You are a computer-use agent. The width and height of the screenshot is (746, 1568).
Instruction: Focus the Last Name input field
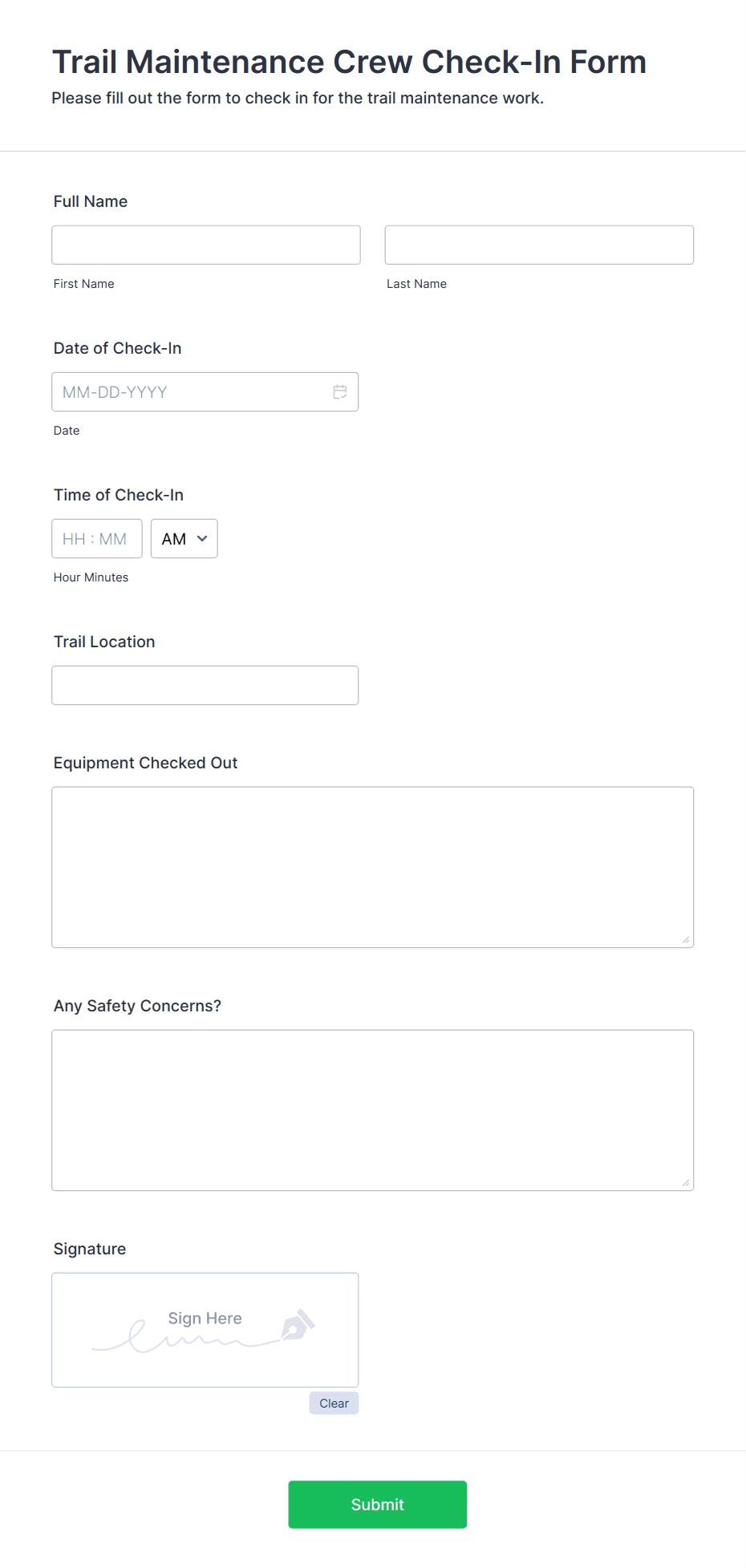click(x=539, y=245)
